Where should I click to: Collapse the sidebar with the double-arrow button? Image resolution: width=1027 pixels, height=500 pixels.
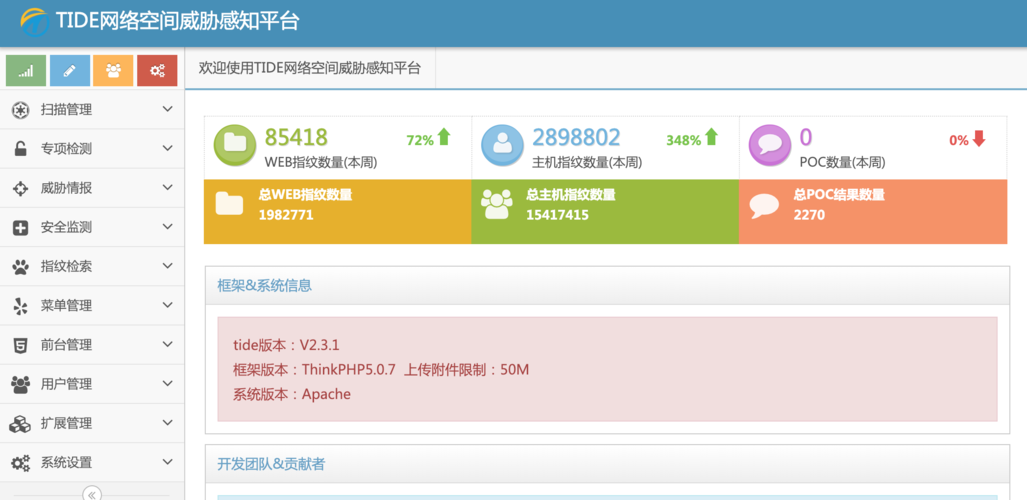[92, 494]
